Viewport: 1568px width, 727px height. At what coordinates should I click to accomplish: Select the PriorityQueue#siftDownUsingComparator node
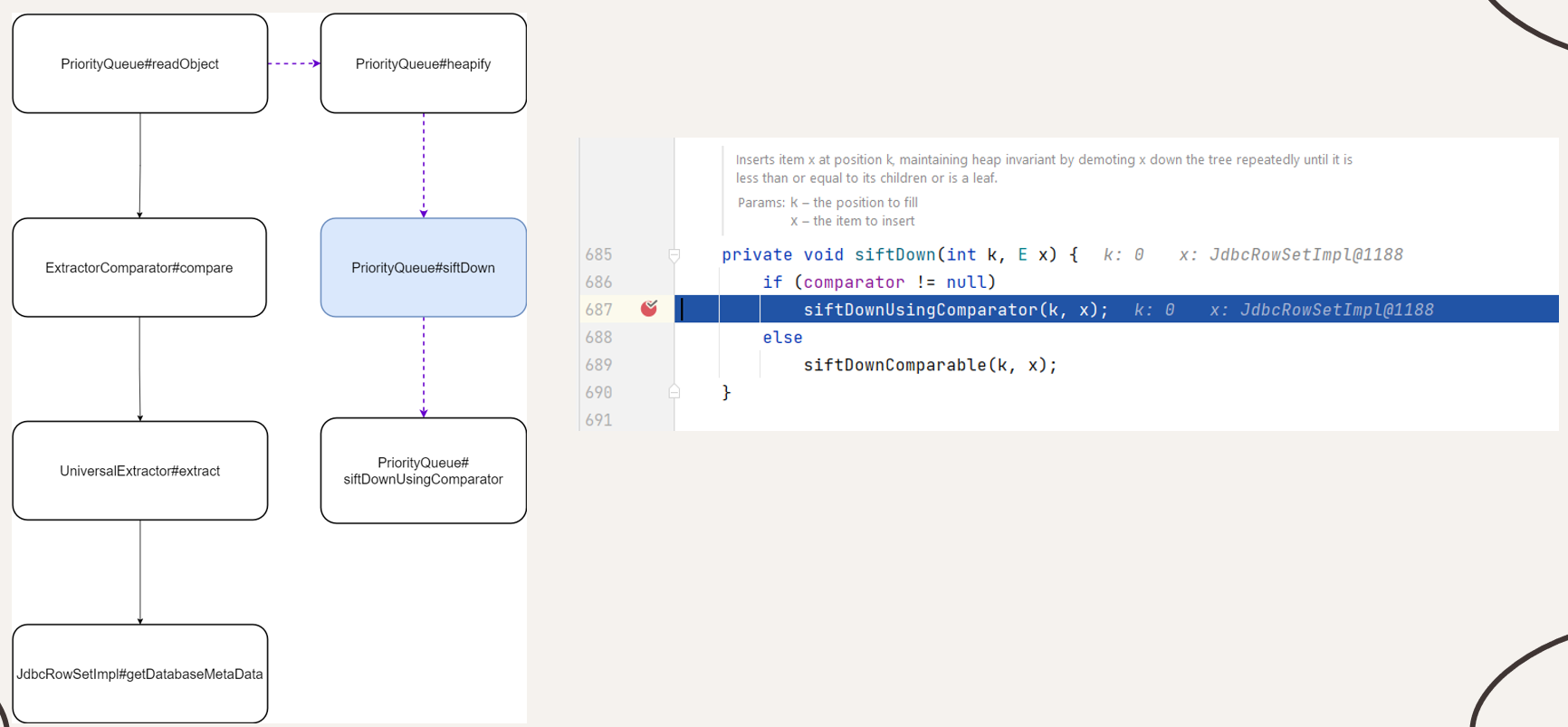click(424, 471)
